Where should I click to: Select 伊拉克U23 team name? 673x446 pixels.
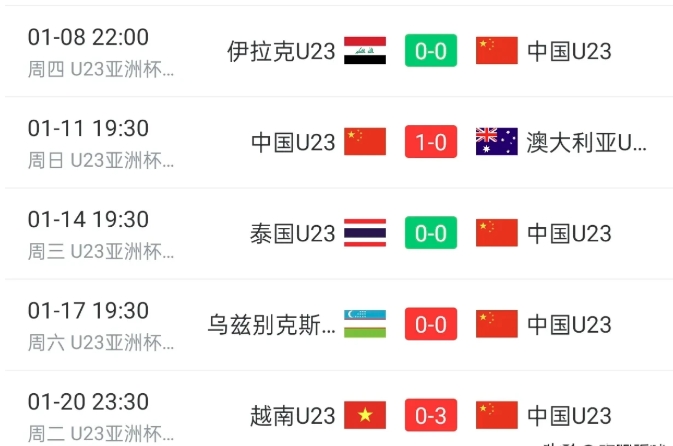coord(282,51)
